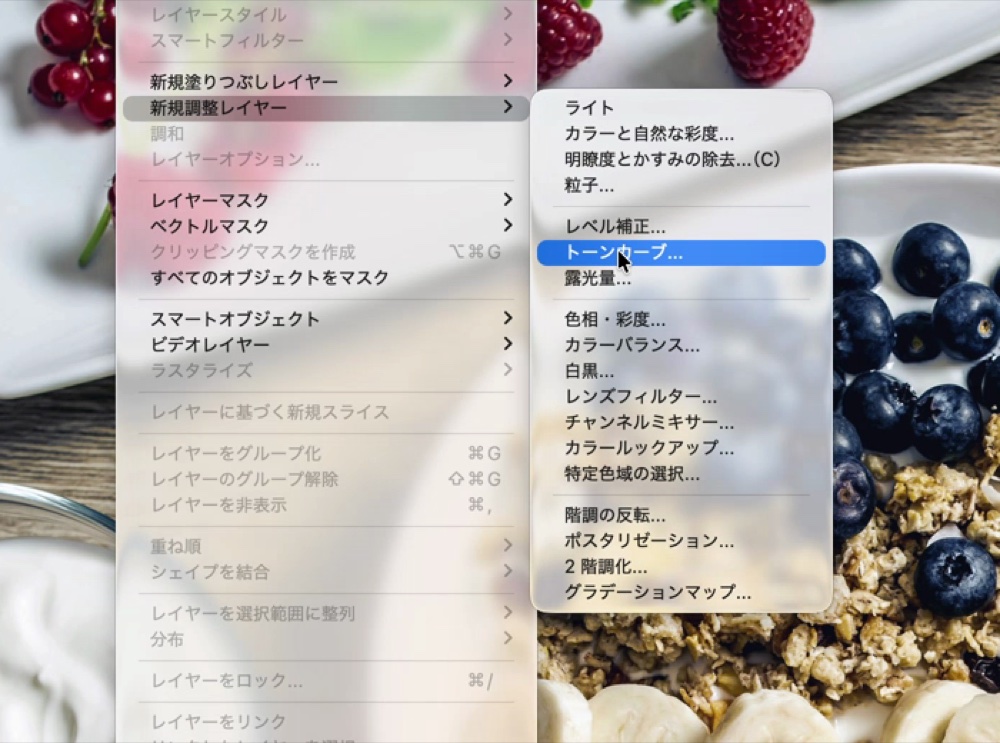
Task: Create a レベル補正... adjustment layer
Action: pos(681,226)
